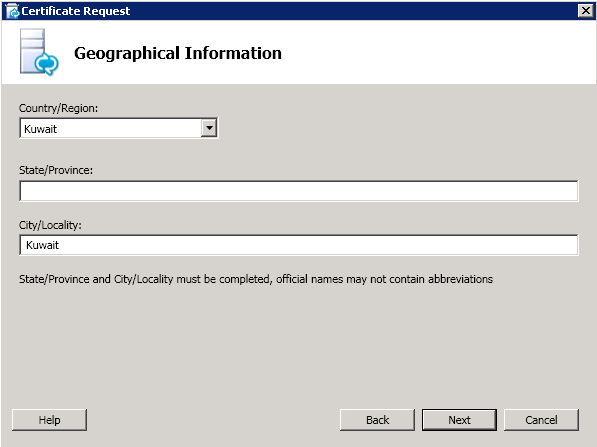Click the State/Province label
597x447 pixels.
coord(56,170)
